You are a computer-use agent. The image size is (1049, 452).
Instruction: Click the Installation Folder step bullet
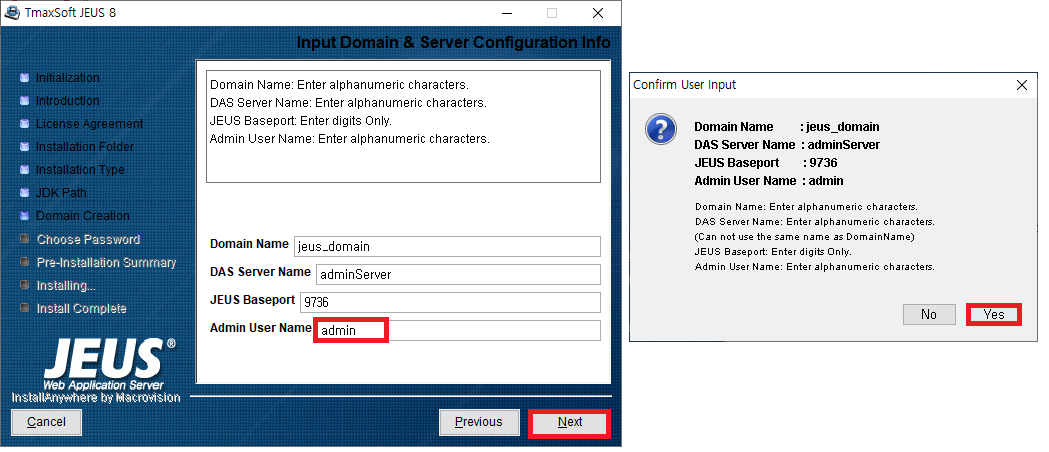[25, 147]
